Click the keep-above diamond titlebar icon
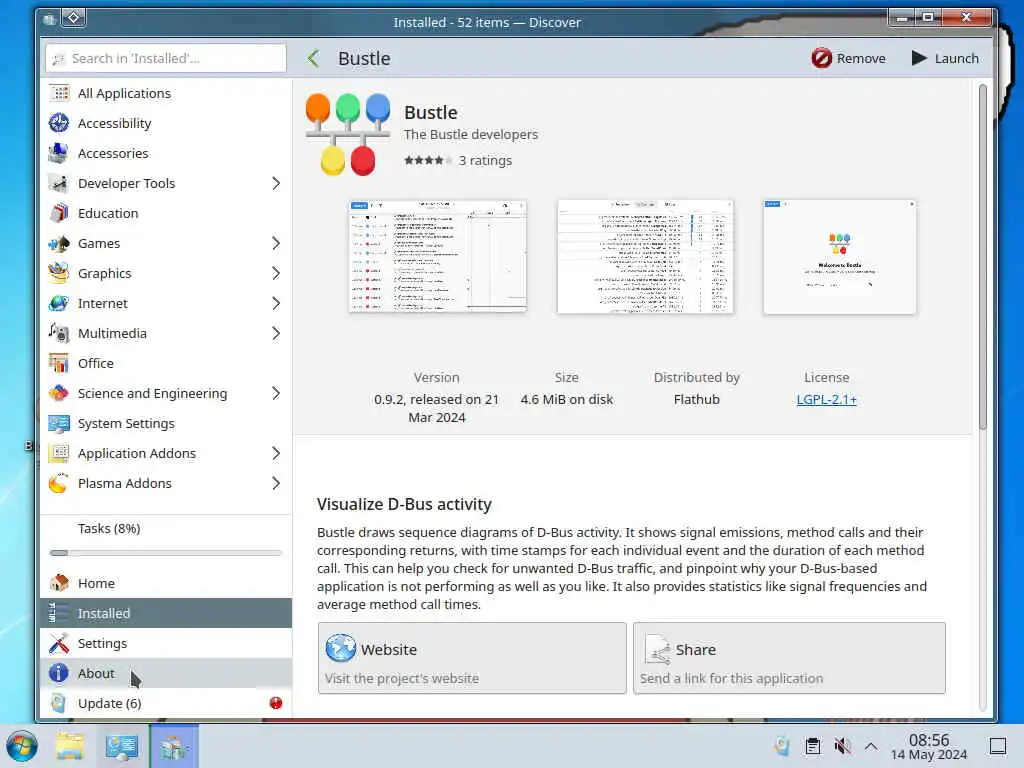This screenshot has height=768, width=1024. pyautogui.click(x=74, y=18)
